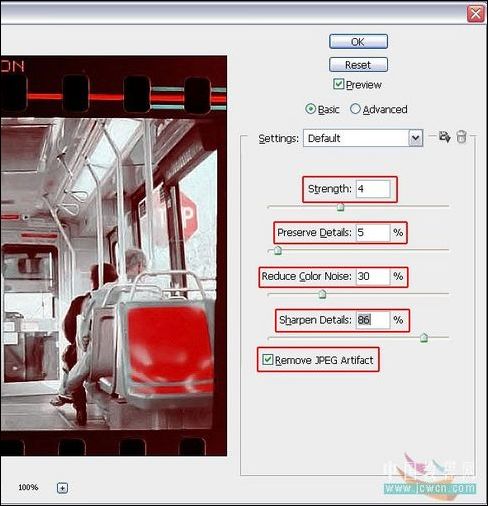Screen dimensions: 488x506
Task: Click the Preserve Details percent field
Action: (x=373, y=232)
